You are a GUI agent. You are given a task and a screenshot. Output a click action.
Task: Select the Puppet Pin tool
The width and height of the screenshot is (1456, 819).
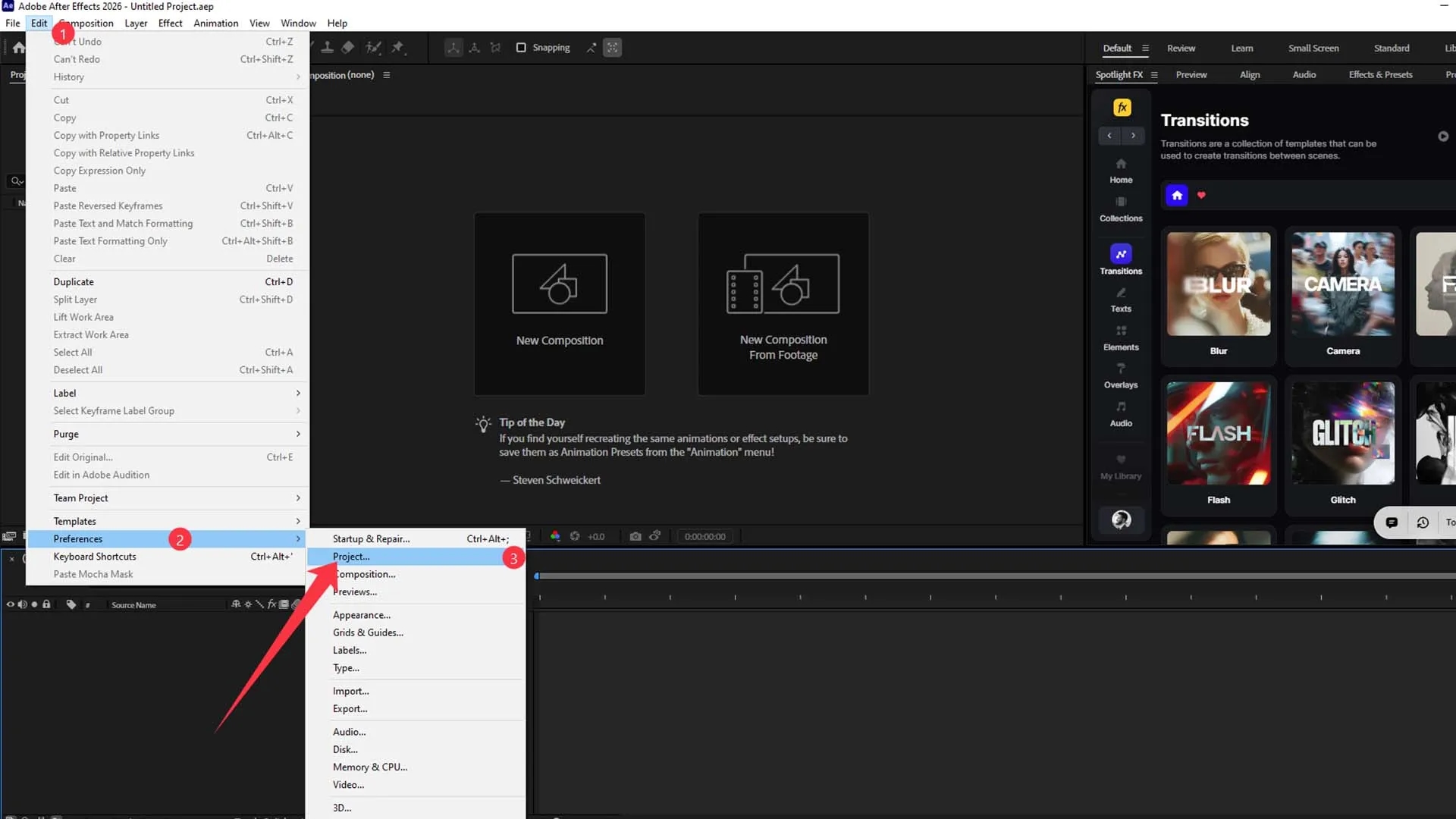click(x=397, y=48)
